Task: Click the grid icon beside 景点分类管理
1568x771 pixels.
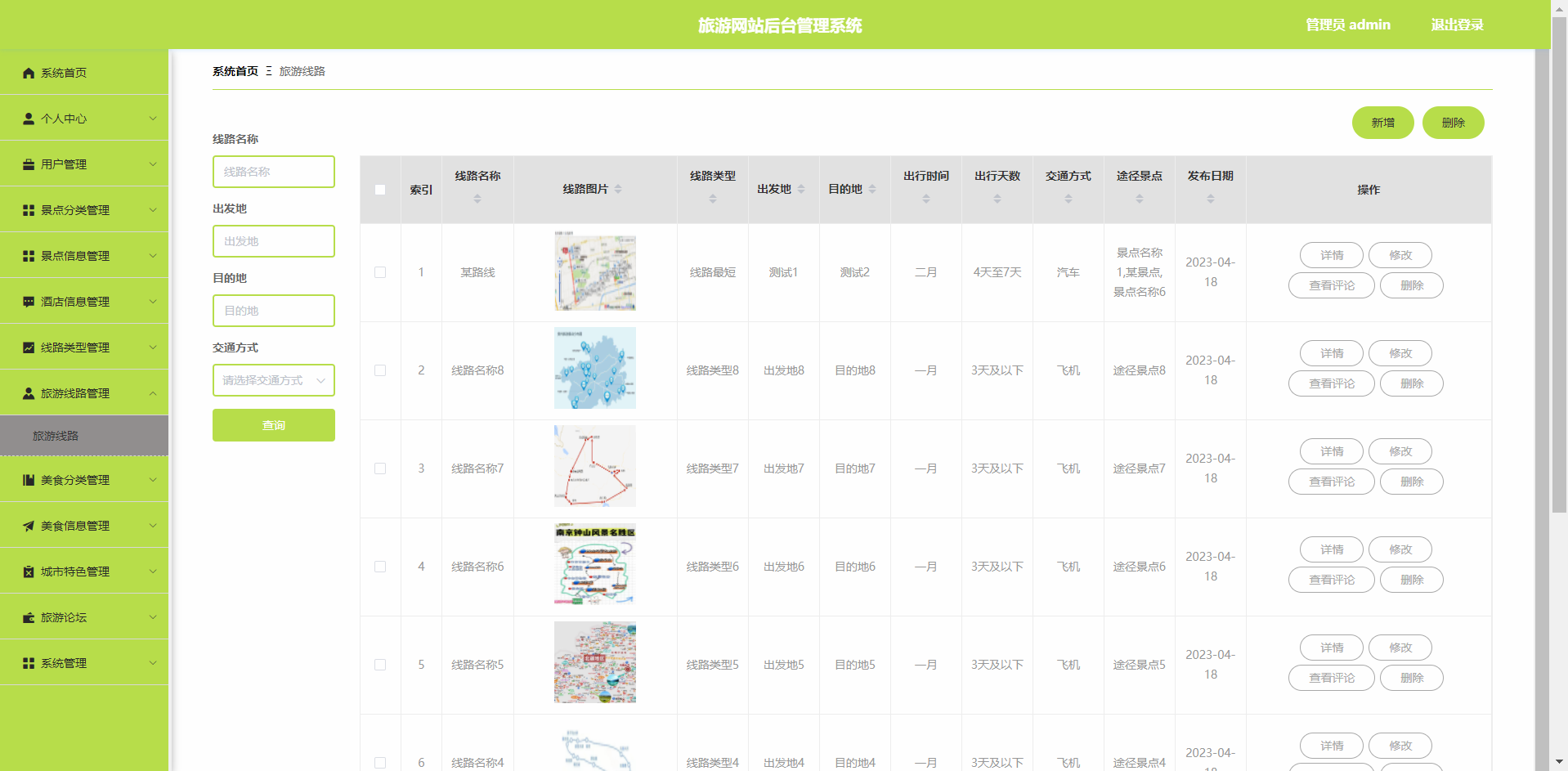Action: (29, 210)
